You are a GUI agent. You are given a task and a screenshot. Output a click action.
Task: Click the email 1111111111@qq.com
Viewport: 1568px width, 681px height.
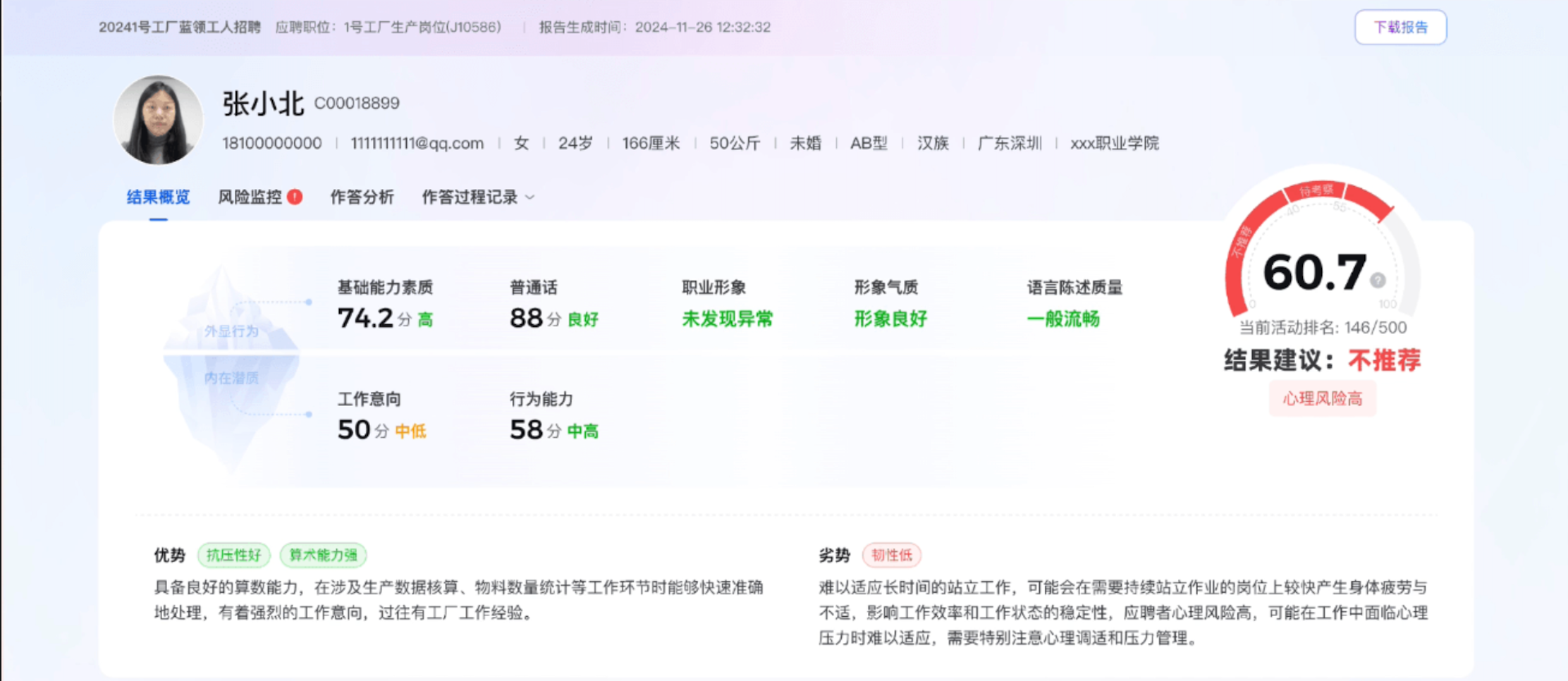click(x=417, y=143)
